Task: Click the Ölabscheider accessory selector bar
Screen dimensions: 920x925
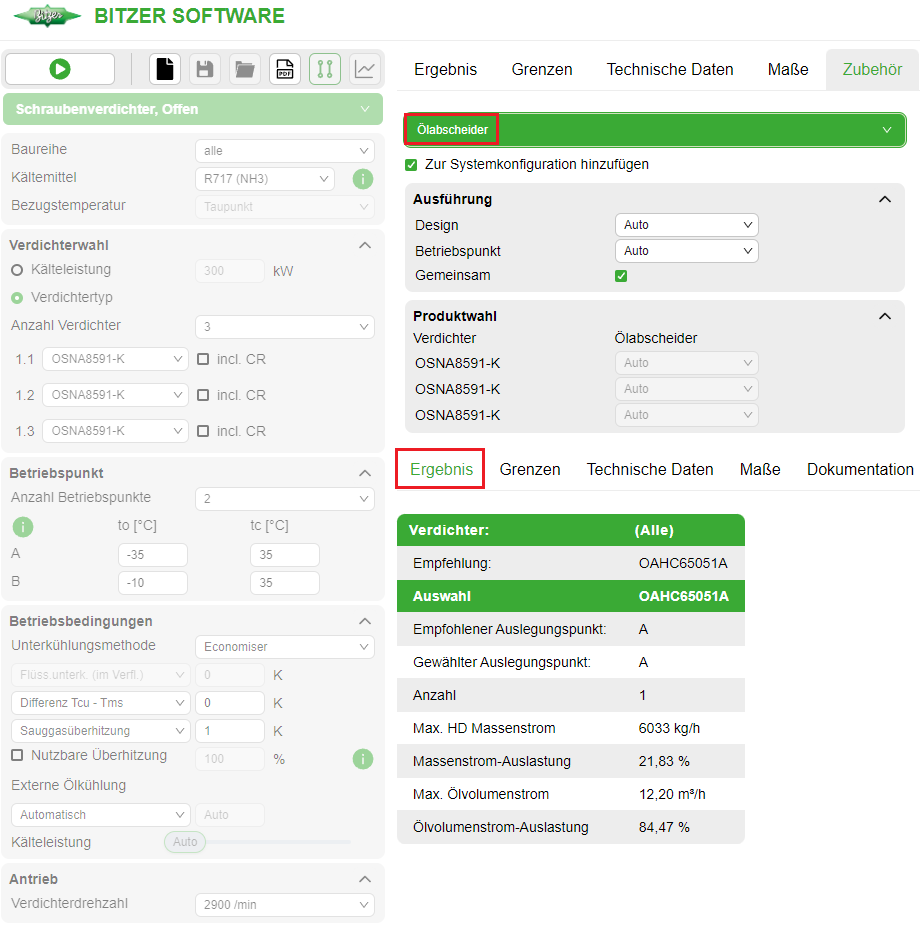Action: click(x=654, y=129)
